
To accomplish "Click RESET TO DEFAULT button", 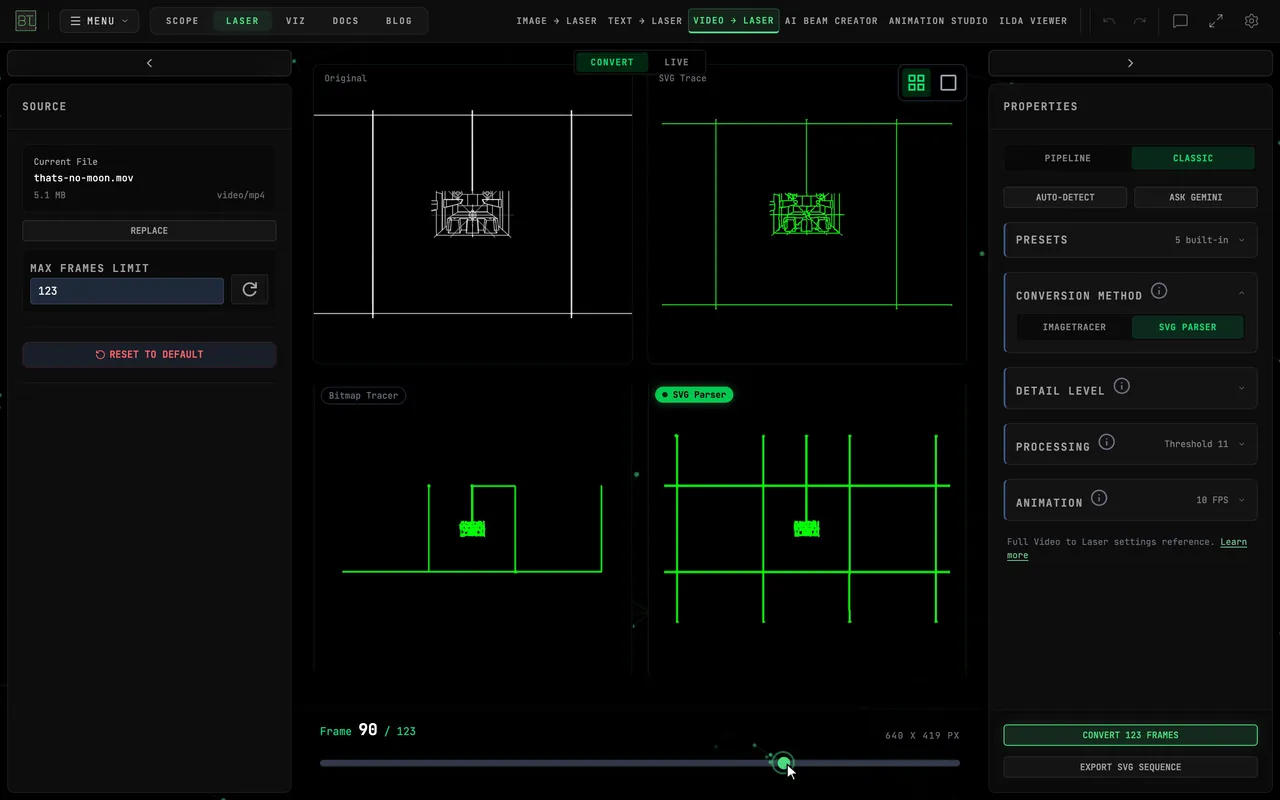I will click(x=149, y=355).
